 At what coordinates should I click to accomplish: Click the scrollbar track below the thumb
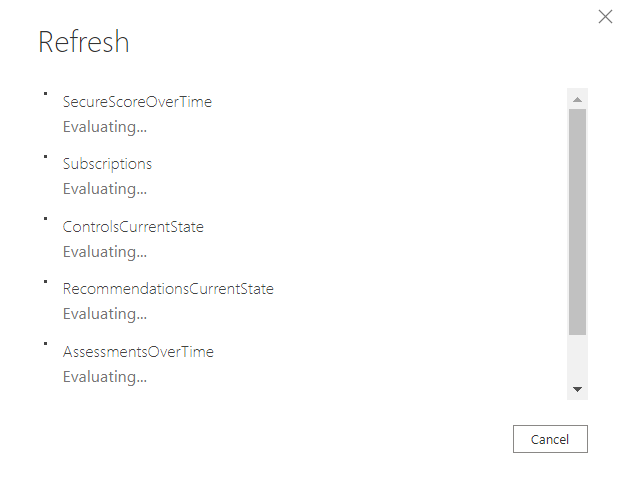(577, 357)
